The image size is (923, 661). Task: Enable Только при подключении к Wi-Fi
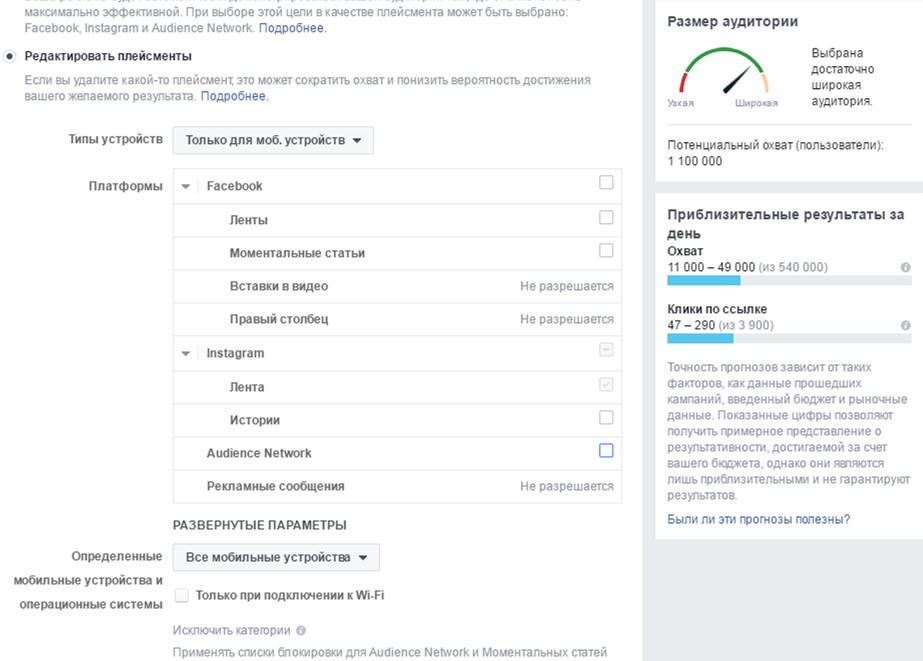click(182, 596)
